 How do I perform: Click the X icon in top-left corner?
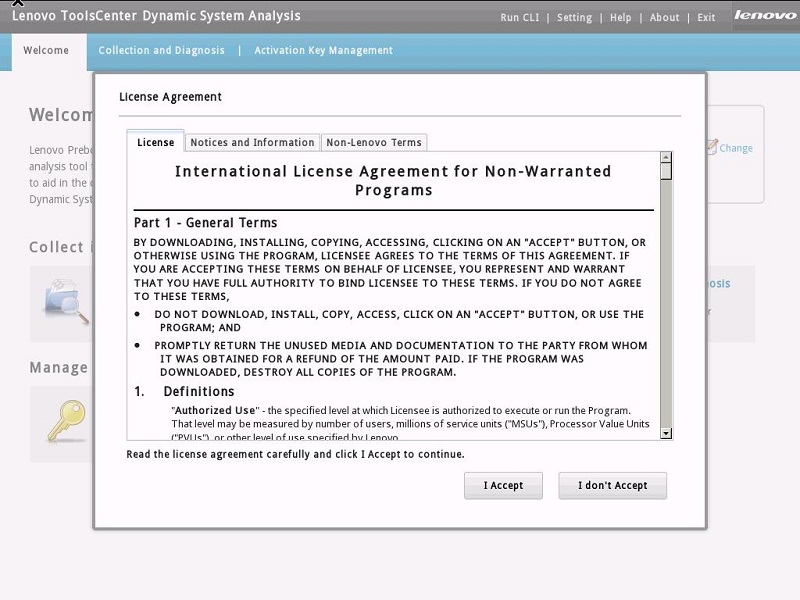[x=17, y=4]
